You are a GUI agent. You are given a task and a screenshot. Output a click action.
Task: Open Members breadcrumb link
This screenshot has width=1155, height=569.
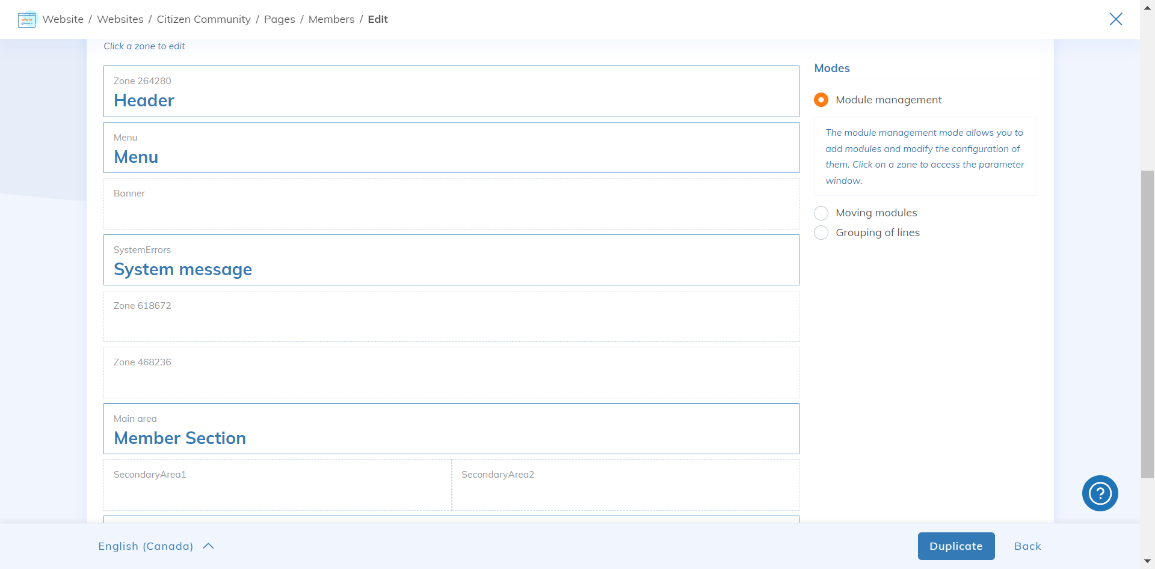(331, 20)
